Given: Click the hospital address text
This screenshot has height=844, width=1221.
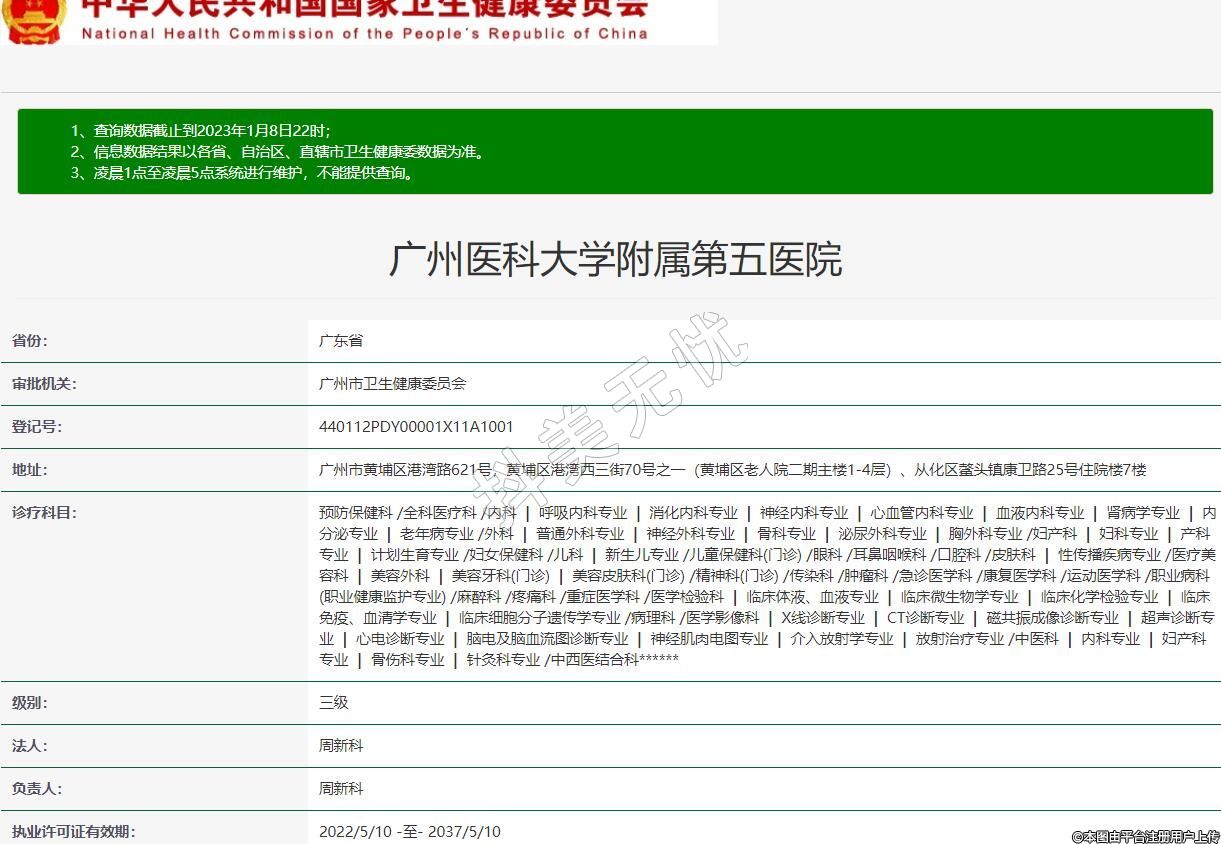Looking at the screenshot, I should point(732,470).
